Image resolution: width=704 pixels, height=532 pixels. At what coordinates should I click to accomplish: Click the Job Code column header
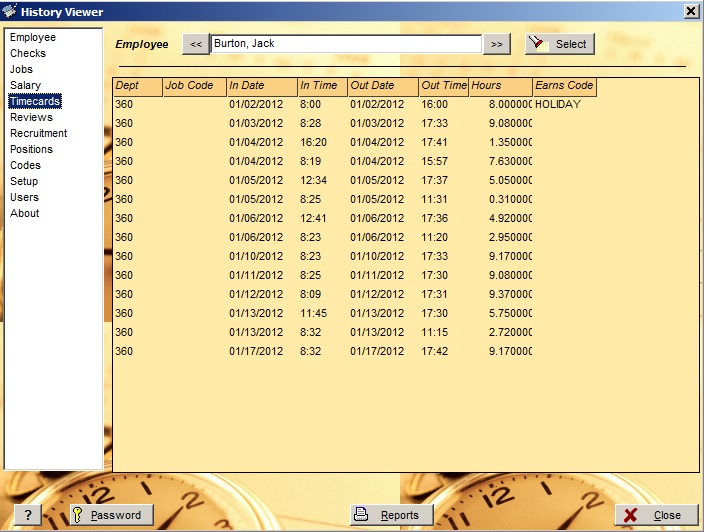click(x=194, y=87)
